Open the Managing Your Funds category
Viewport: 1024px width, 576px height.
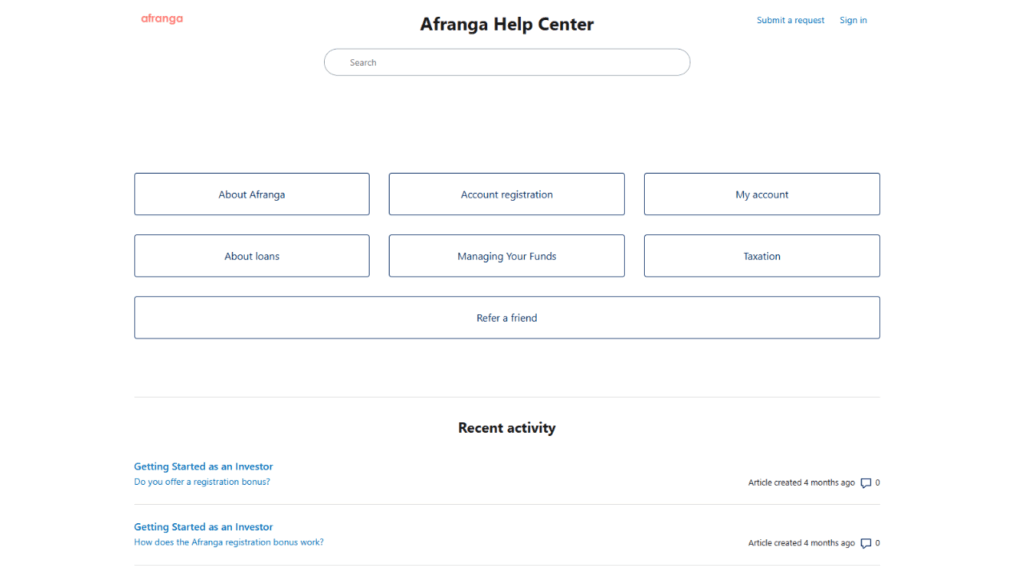(507, 256)
